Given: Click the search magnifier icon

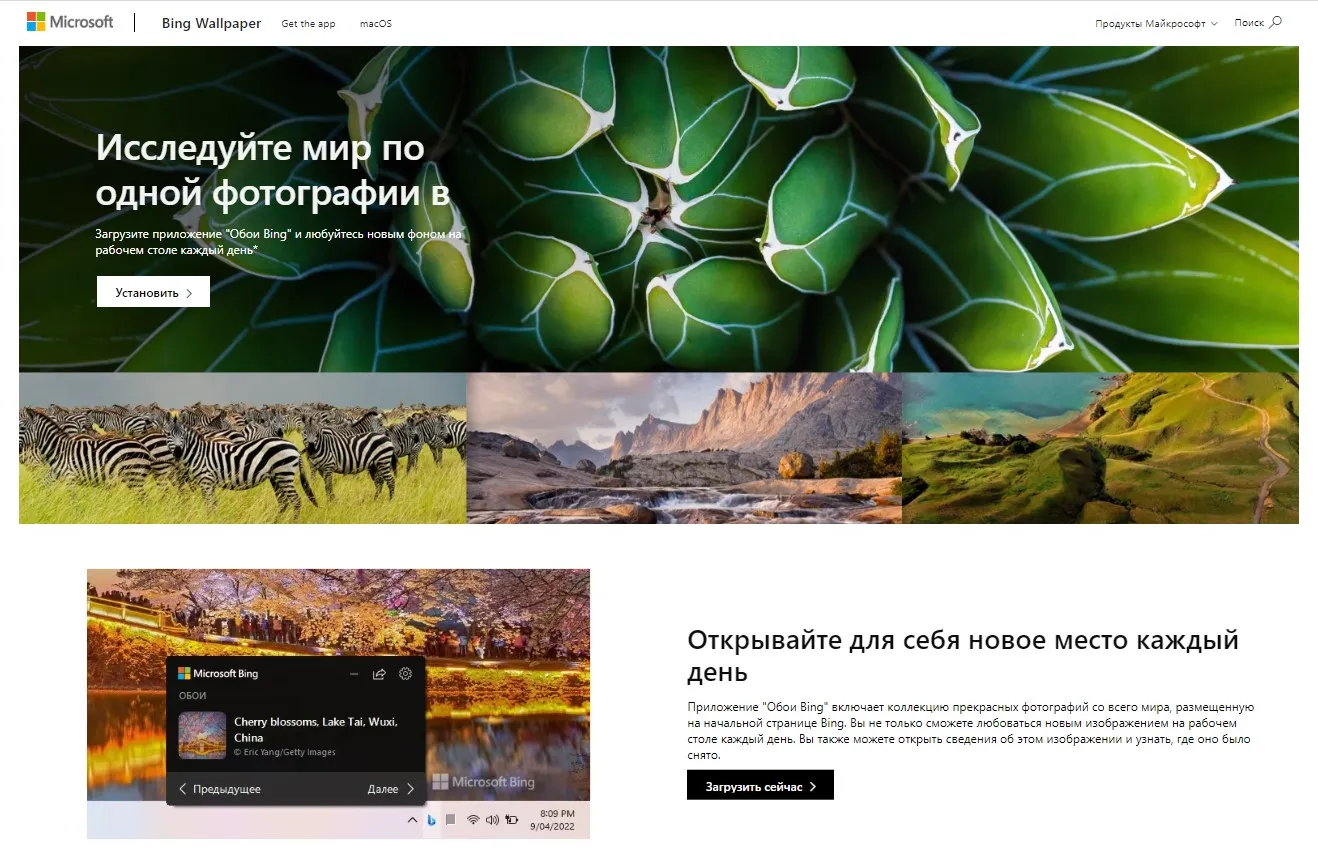Looking at the screenshot, I should click(x=1275, y=22).
